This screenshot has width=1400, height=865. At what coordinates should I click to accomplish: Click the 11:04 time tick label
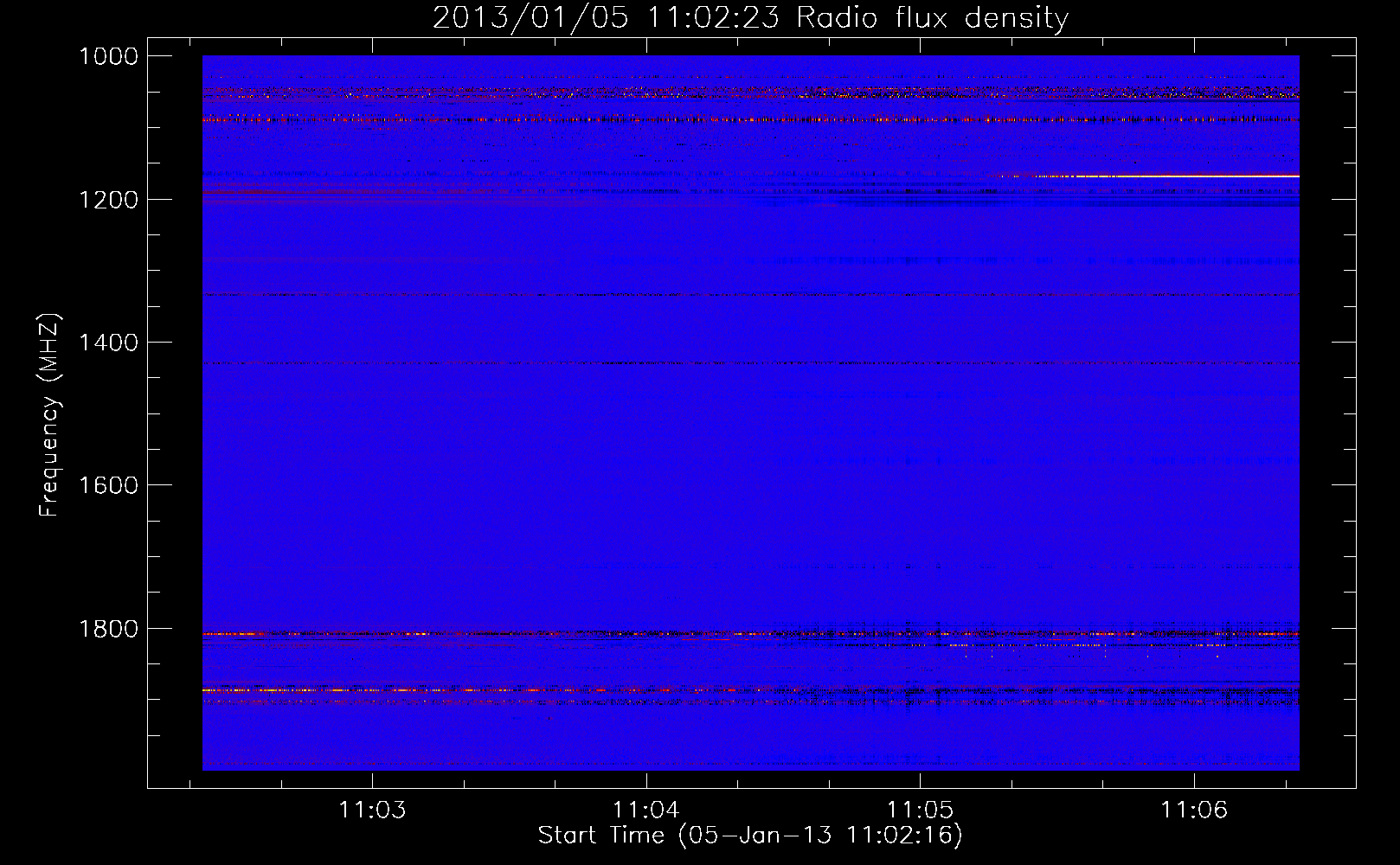point(646,811)
